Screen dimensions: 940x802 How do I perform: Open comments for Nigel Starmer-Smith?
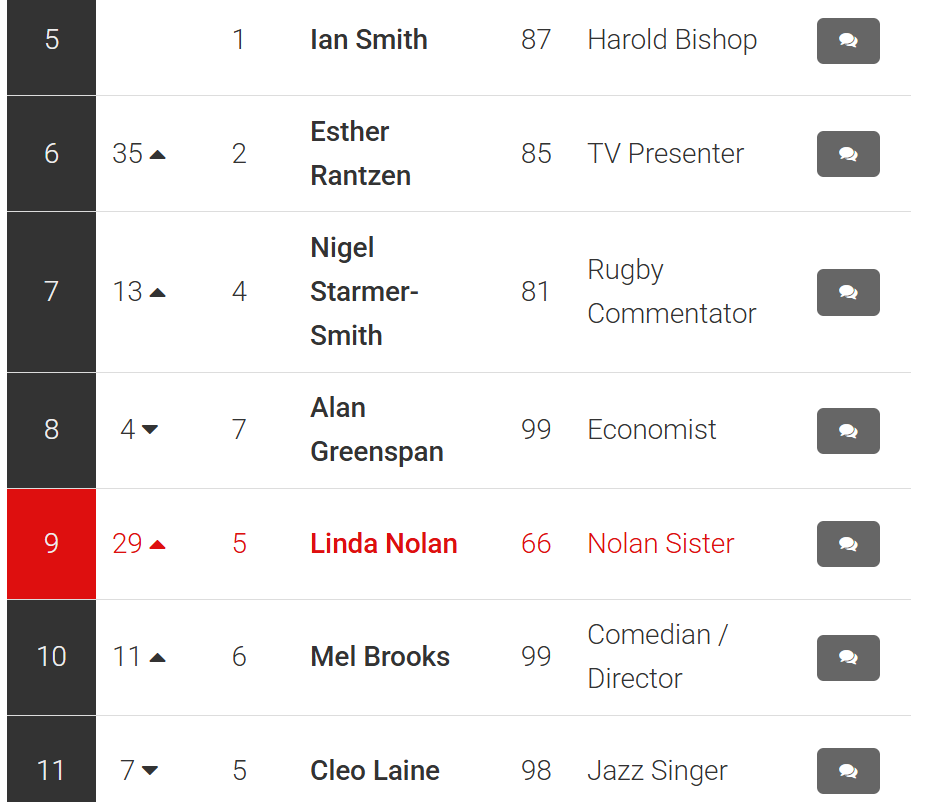click(x=847, y=292)
